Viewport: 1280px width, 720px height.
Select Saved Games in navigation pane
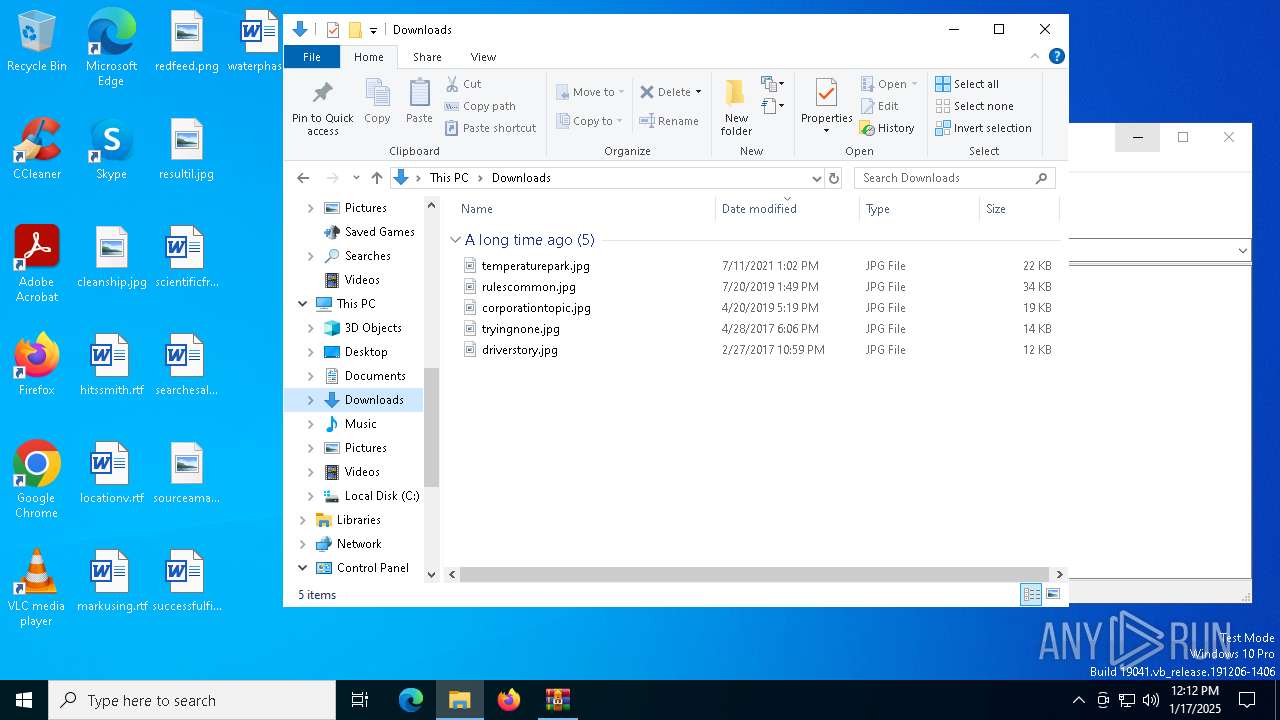(379, 232)
